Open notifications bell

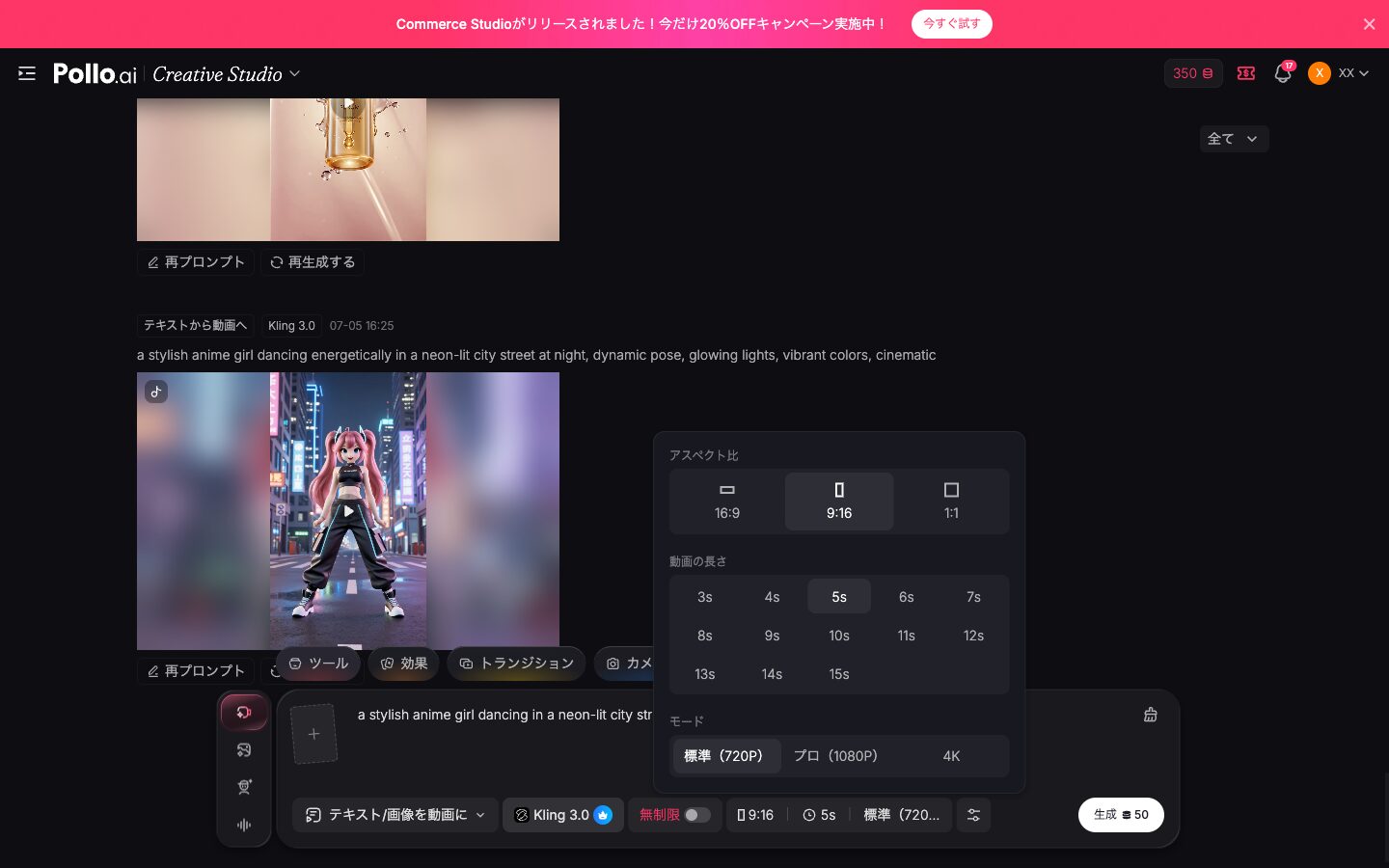(x=1283, y=73)
